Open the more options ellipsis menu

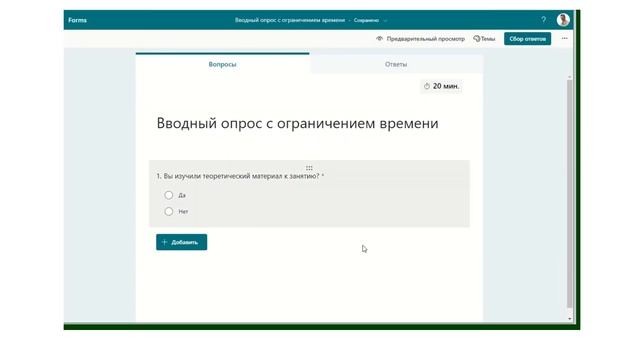564,38
